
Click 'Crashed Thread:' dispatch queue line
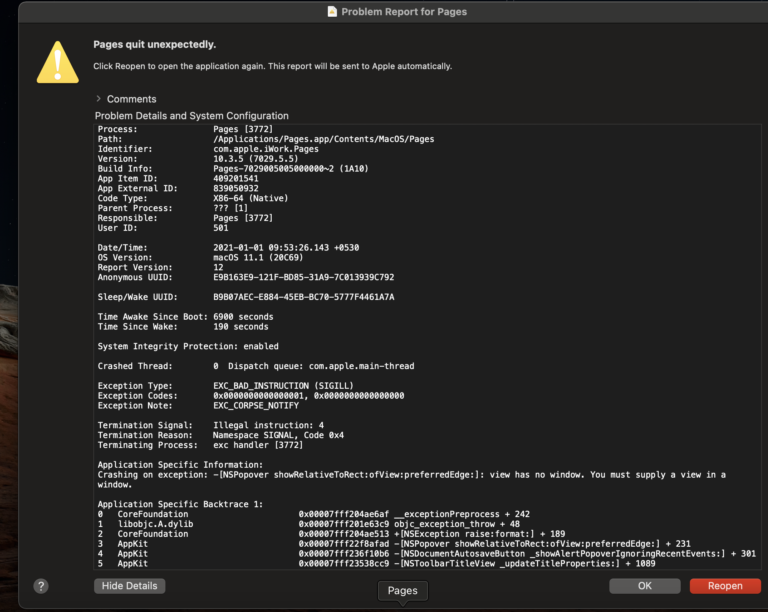click(x=256, y=366)
